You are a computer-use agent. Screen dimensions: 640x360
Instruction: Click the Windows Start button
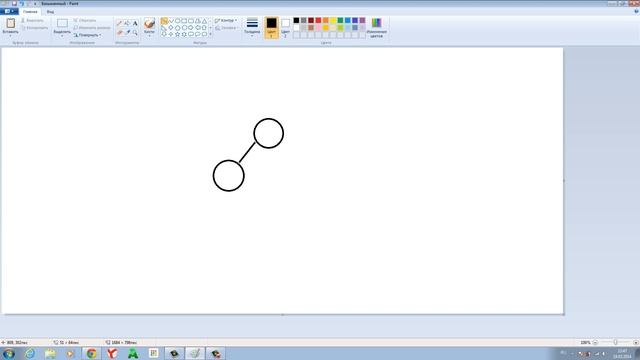pos(8,353)
